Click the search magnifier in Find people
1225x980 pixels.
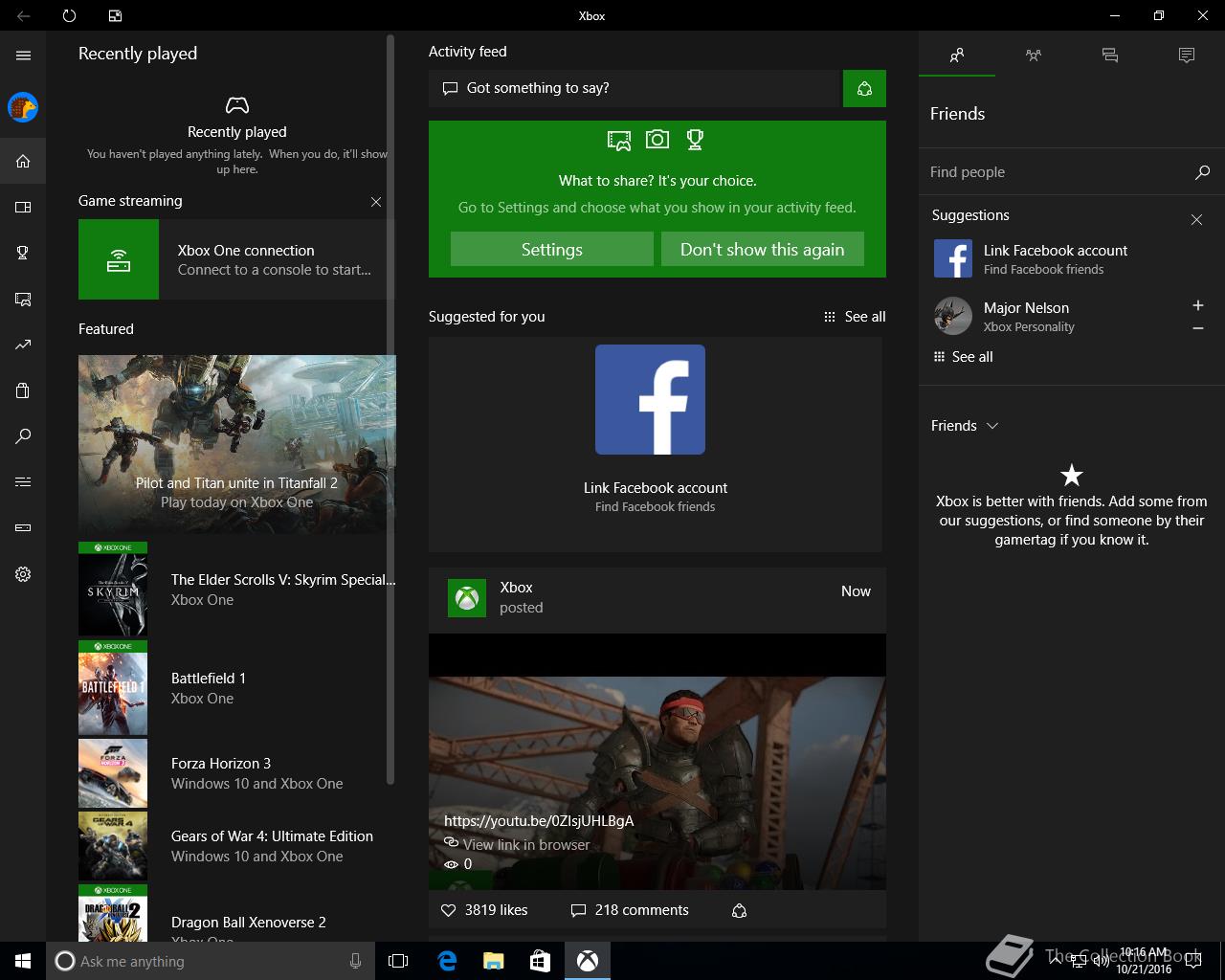1203,172
